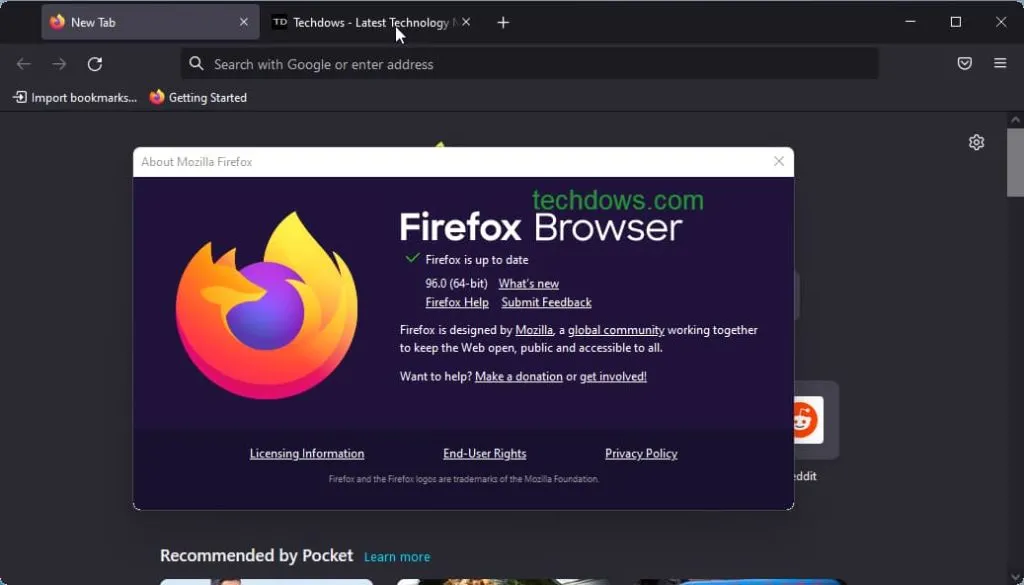Viewport: 1024px width, 585px height.
Task: Focus the Search with Google address bar
Action: pos(529,64)
